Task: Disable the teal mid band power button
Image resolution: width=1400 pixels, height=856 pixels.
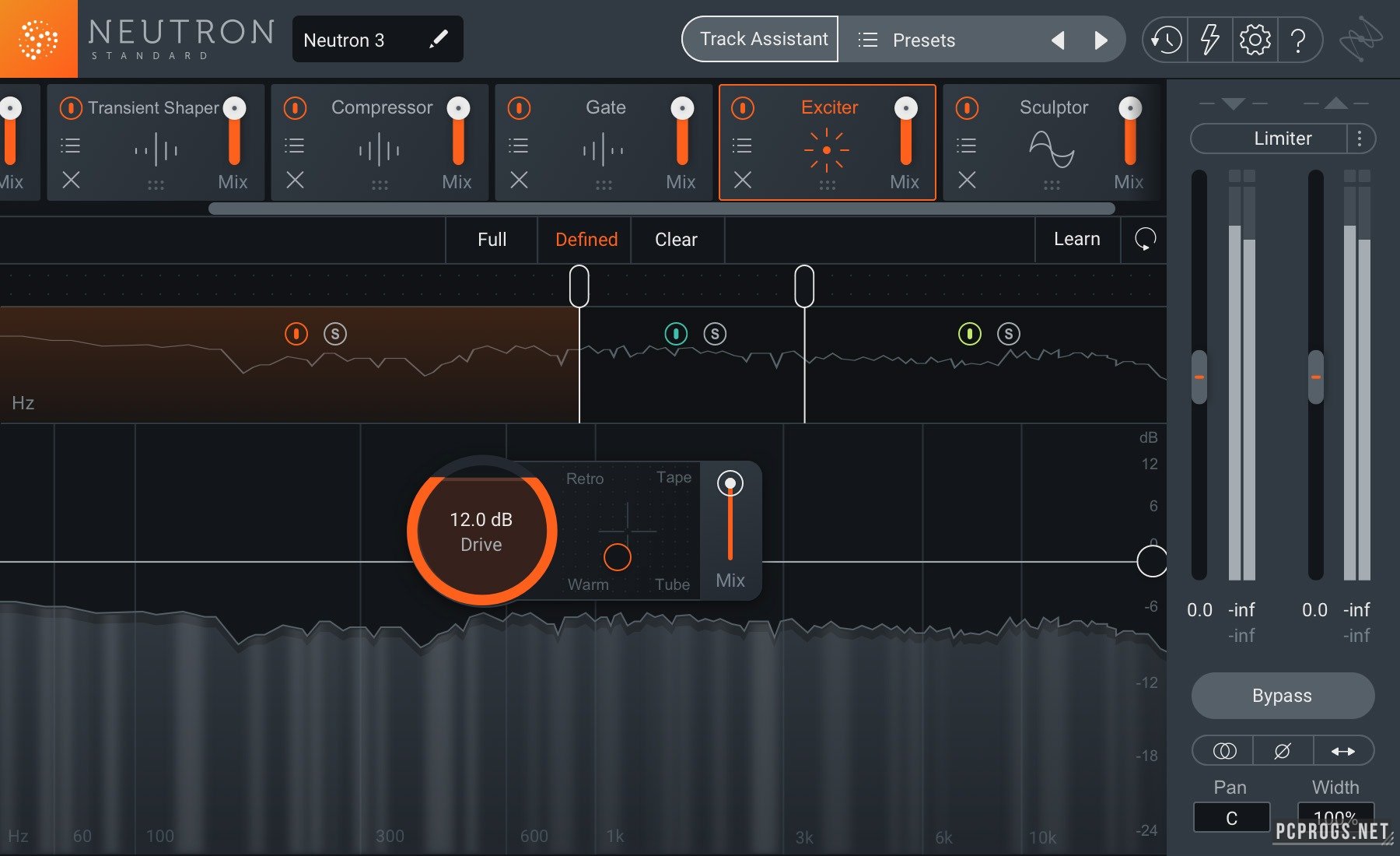Action: pyautogui.click(x=676, y=334)
